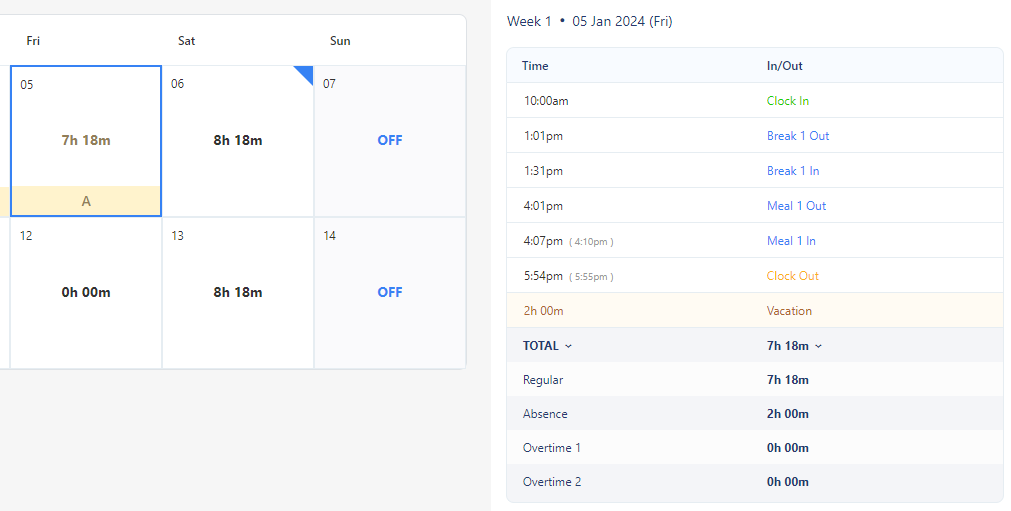Select day 12 showing 0h 00m
The width and height of the screenshot is (1011, 511).
pos(86,292)
